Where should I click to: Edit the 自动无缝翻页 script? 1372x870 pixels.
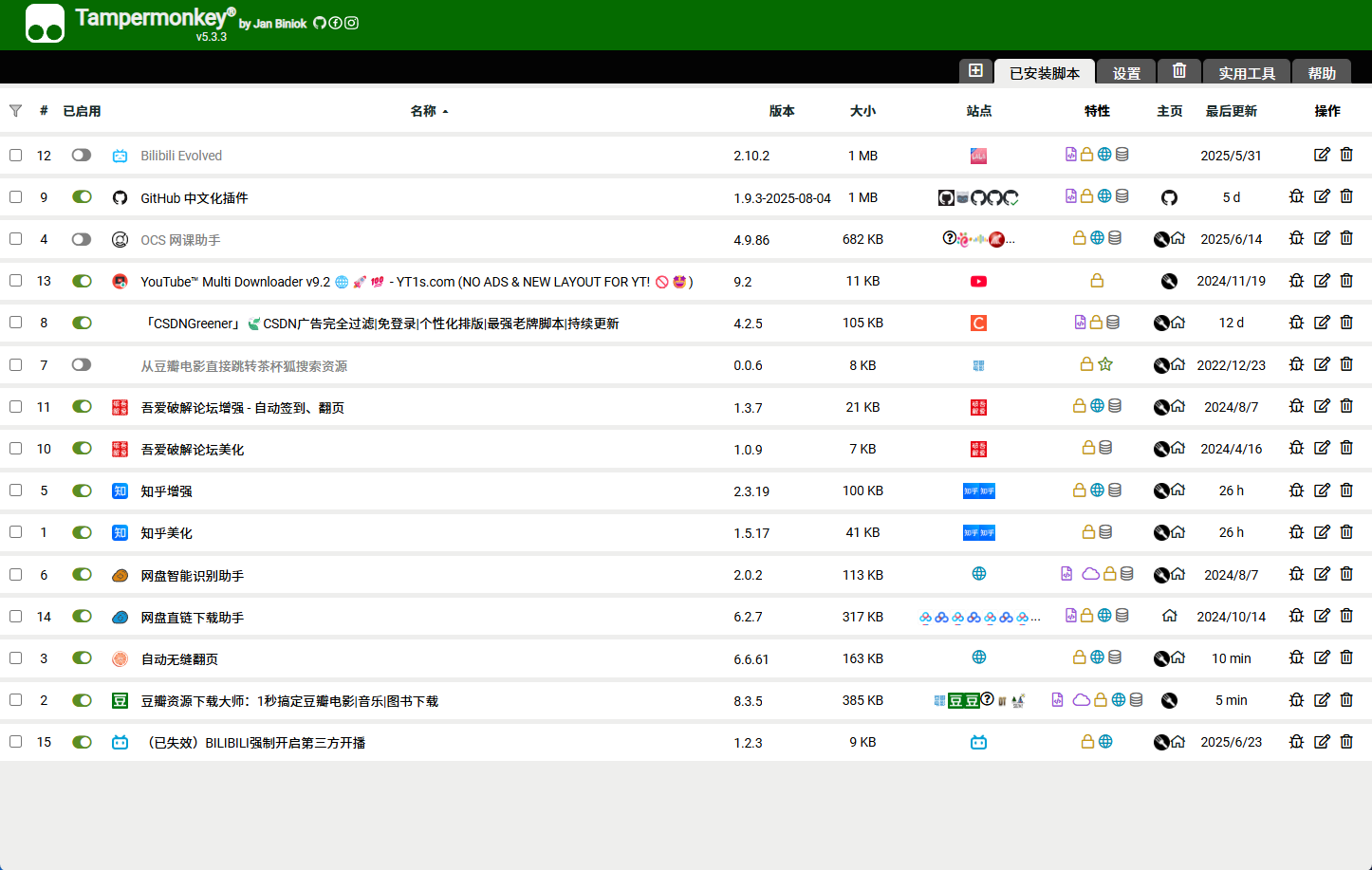tap(1322, 657)
